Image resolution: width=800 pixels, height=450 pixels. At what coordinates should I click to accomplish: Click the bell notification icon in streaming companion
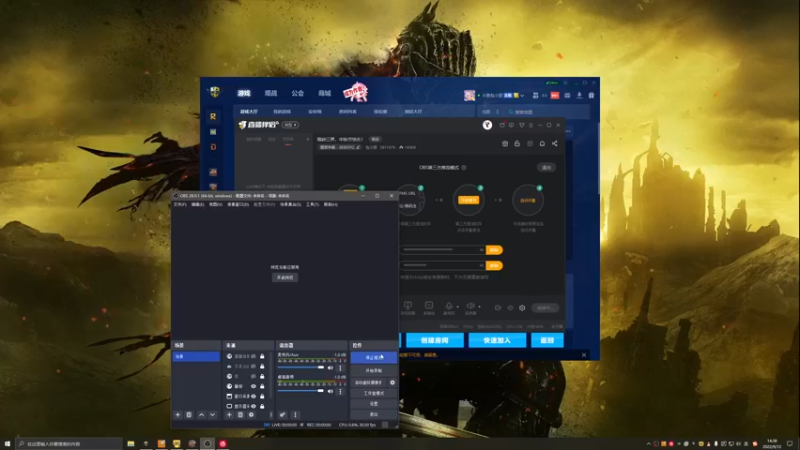542,143
